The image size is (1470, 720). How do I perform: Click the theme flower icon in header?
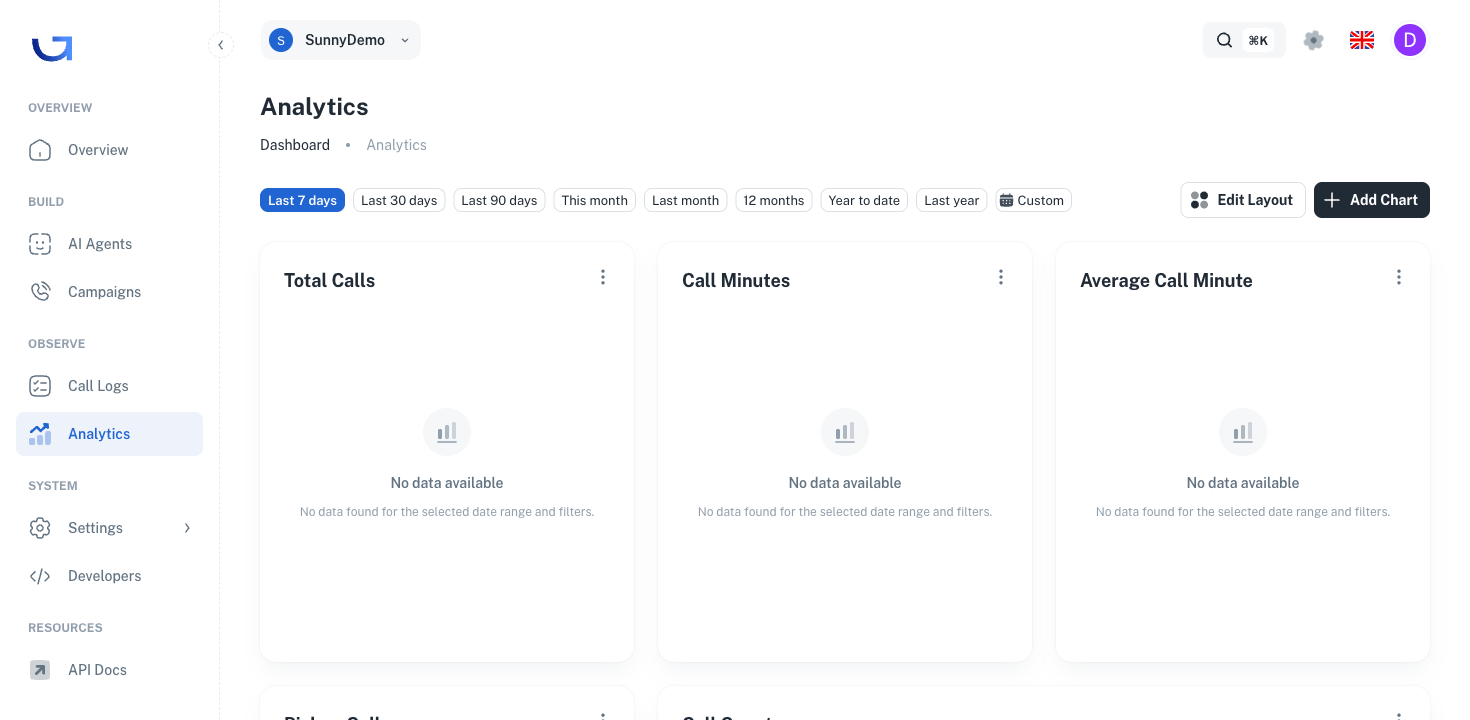click(1314, 40)
